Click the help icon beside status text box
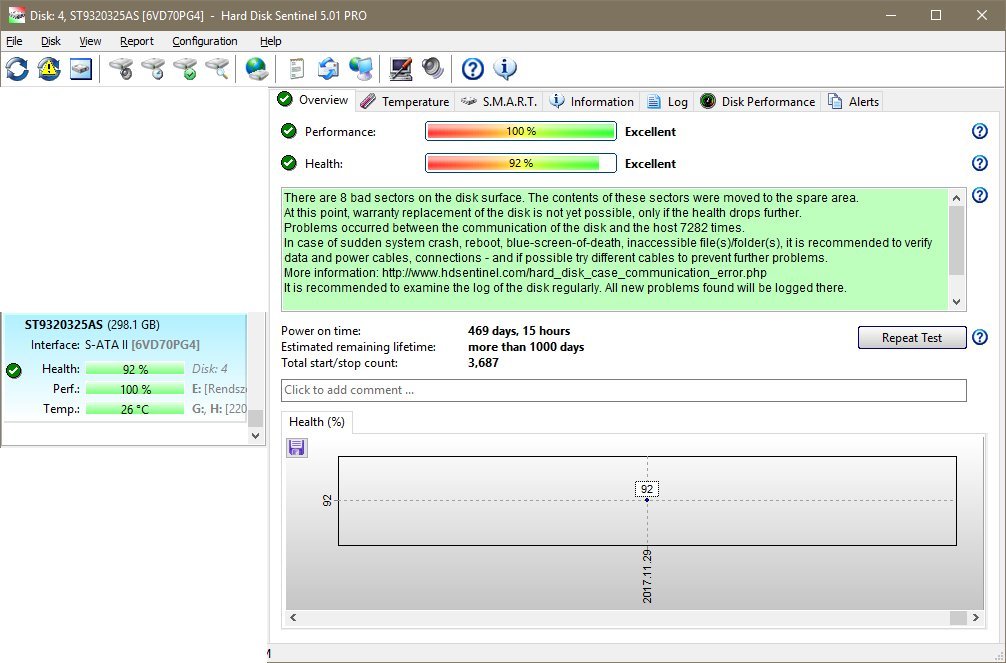 [x=980, y=195]
